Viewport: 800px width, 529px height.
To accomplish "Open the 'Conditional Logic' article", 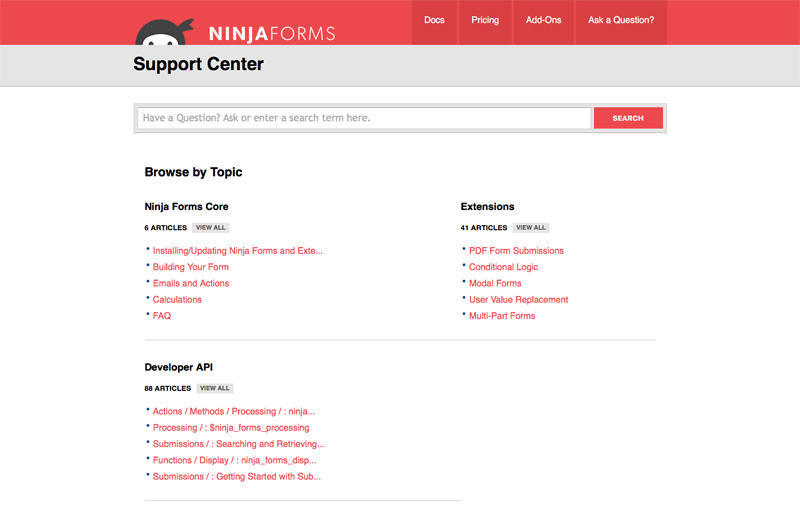I will click(504, 267).
